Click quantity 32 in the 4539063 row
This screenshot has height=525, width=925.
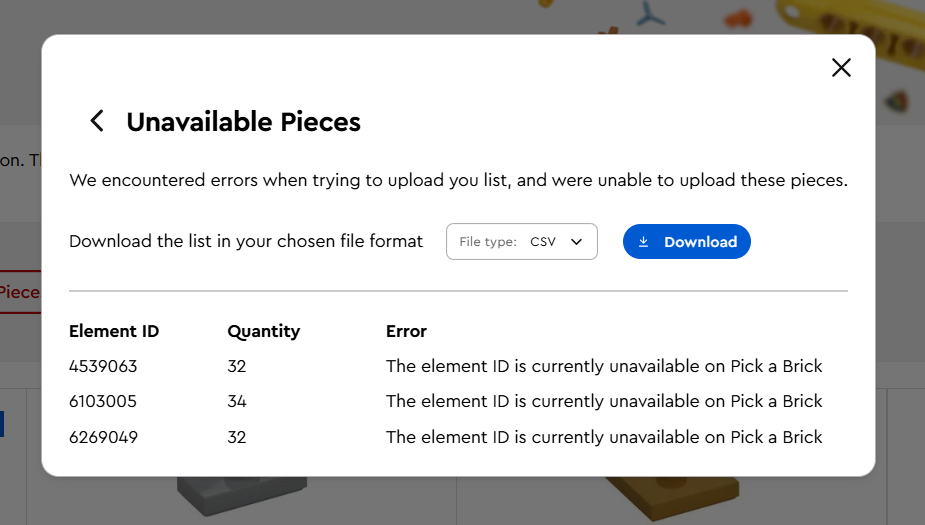pos(237,366)
